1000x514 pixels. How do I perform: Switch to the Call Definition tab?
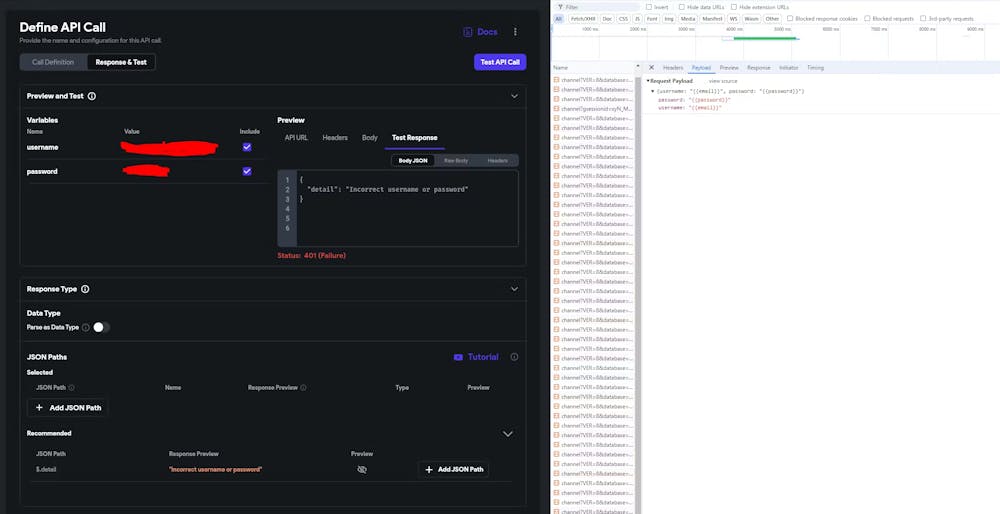(53, 62)
